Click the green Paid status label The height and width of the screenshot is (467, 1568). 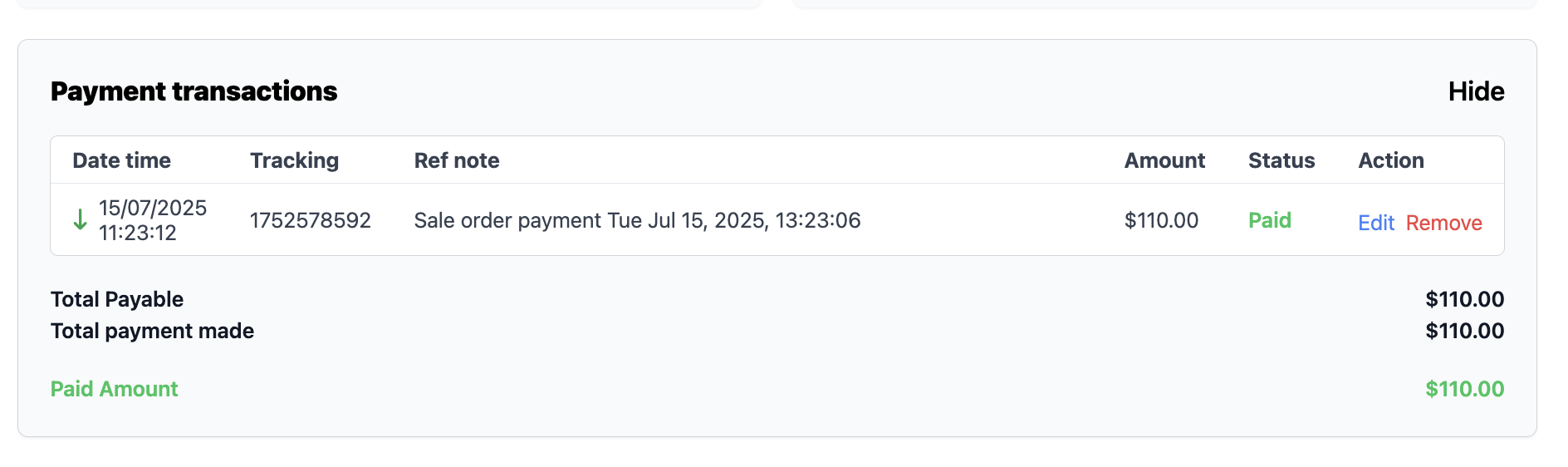(x=1270, y=220)
